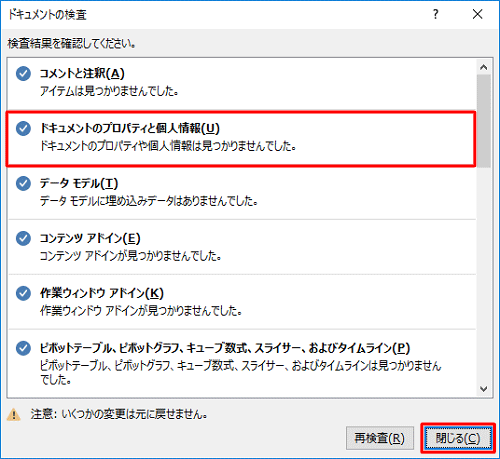
Task: Click the scrollbar down arrow
Action: pyautogui.click(x=484, y=389)
